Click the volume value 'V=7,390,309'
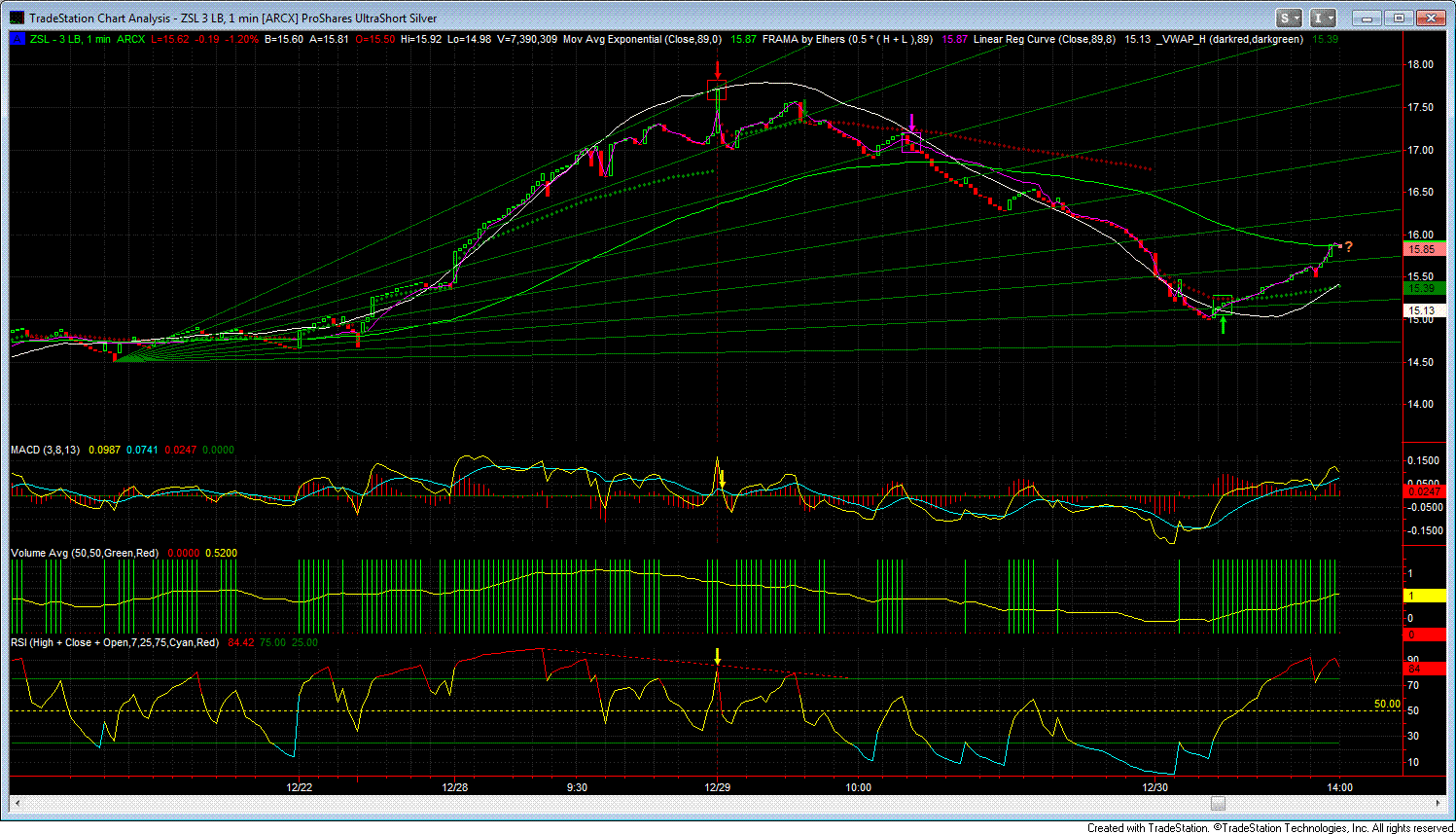Screen dimensions: 1456x834 (528, 40)
